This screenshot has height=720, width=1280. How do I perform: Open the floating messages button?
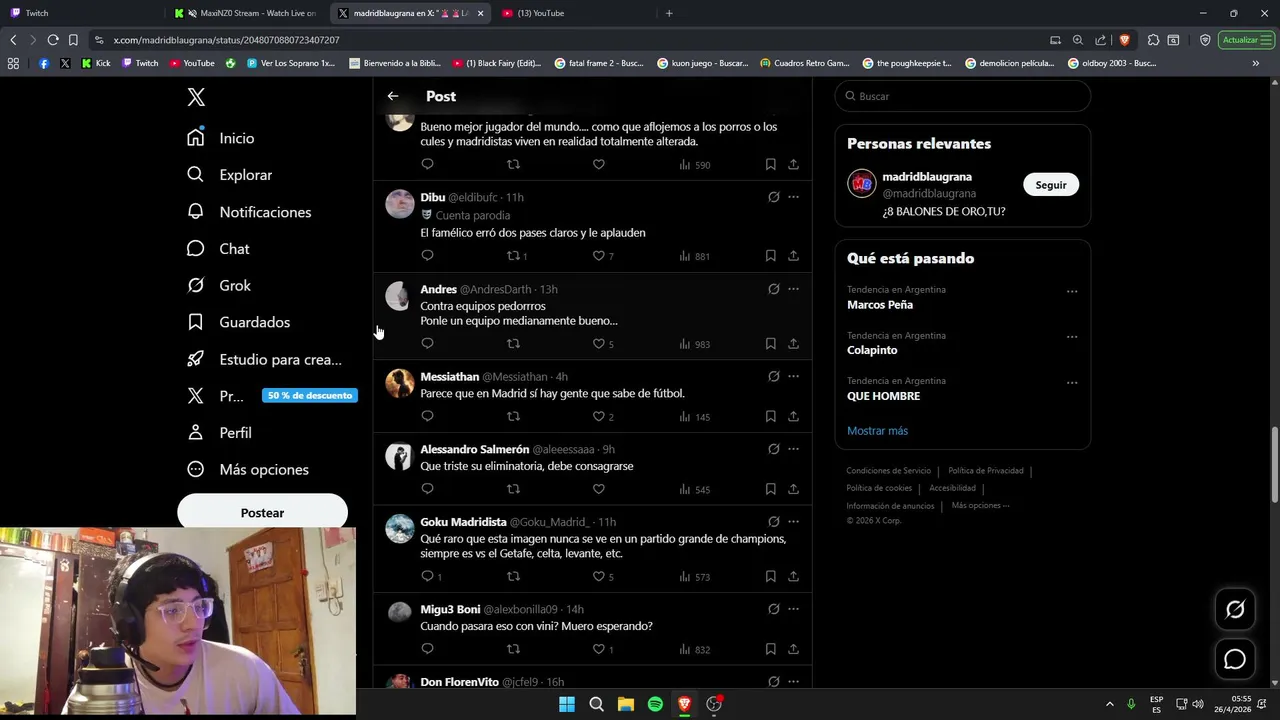[1235, 660]
